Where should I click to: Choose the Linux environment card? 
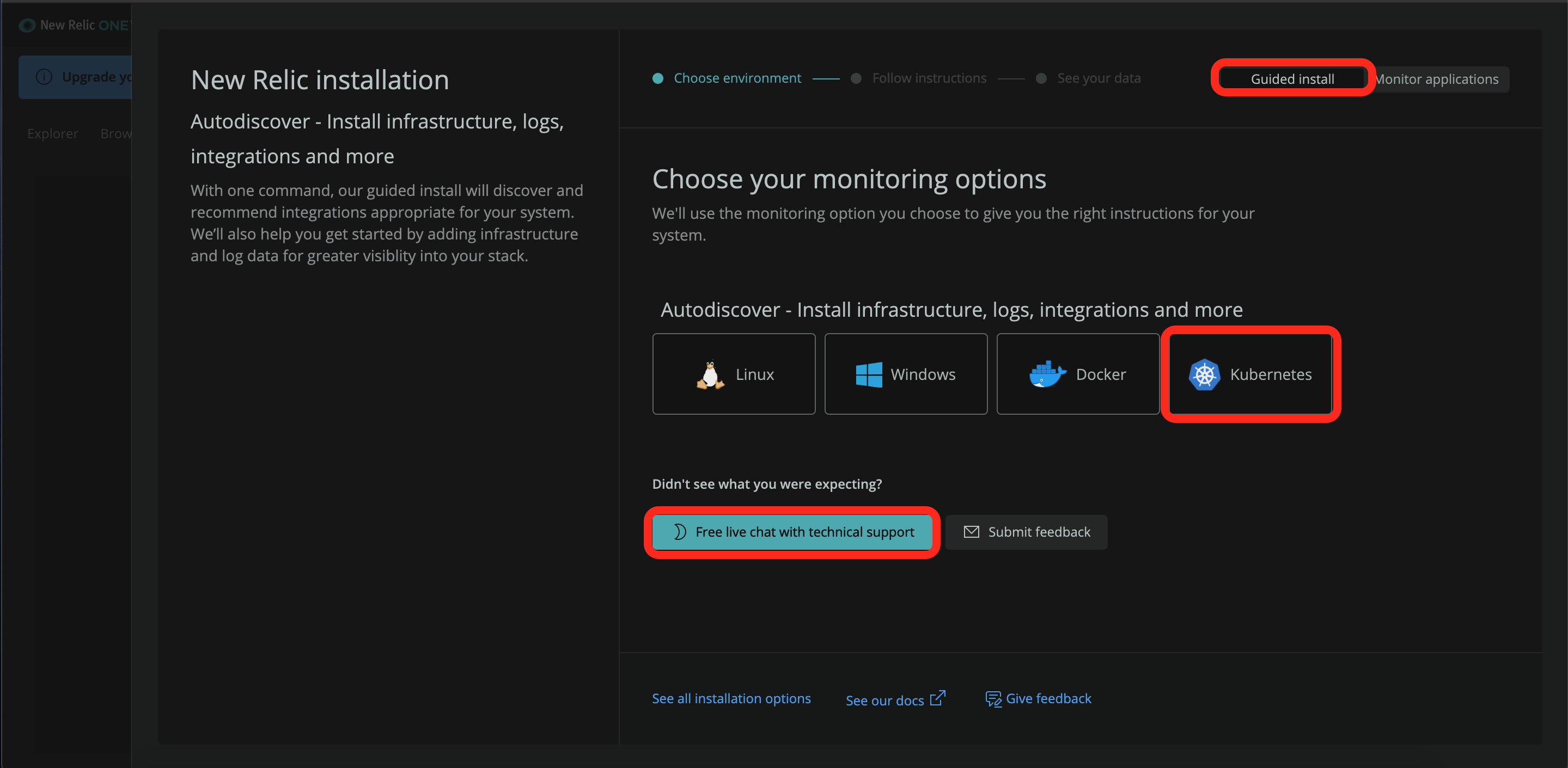[x=734, y=373]
